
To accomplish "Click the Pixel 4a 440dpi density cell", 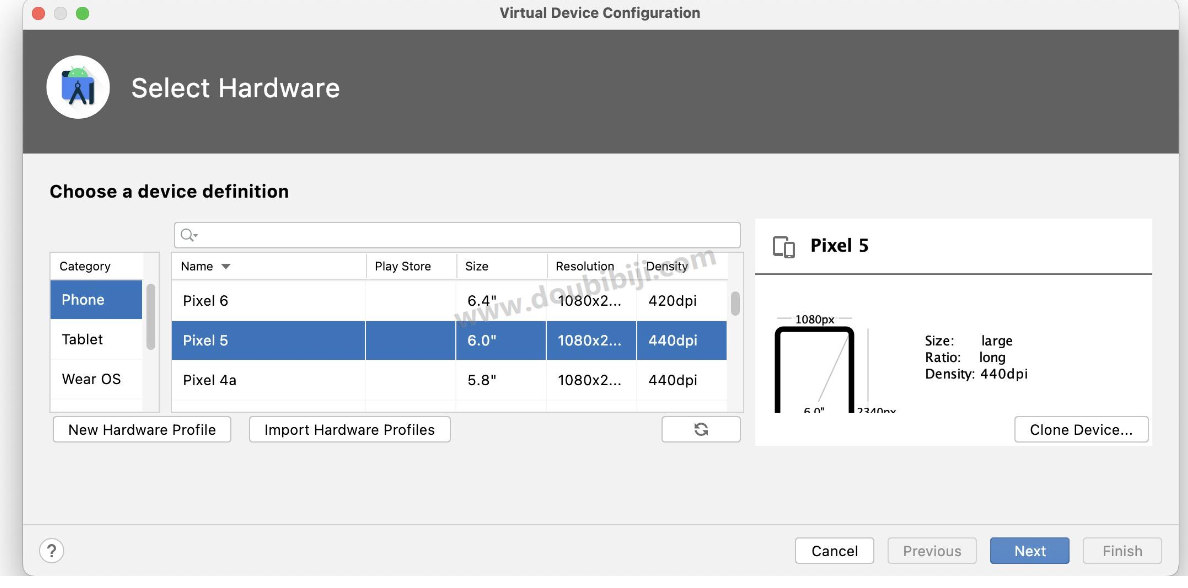I will point(682,380).
